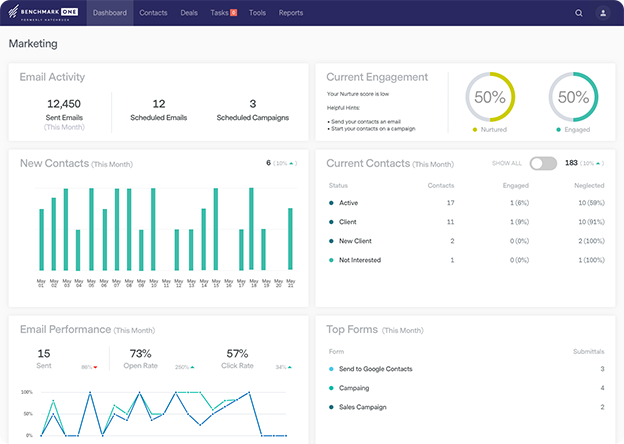This screenshot has width=624, height=444.
Task: Open the Dashboard tab
Action: (x=110, y=13)
